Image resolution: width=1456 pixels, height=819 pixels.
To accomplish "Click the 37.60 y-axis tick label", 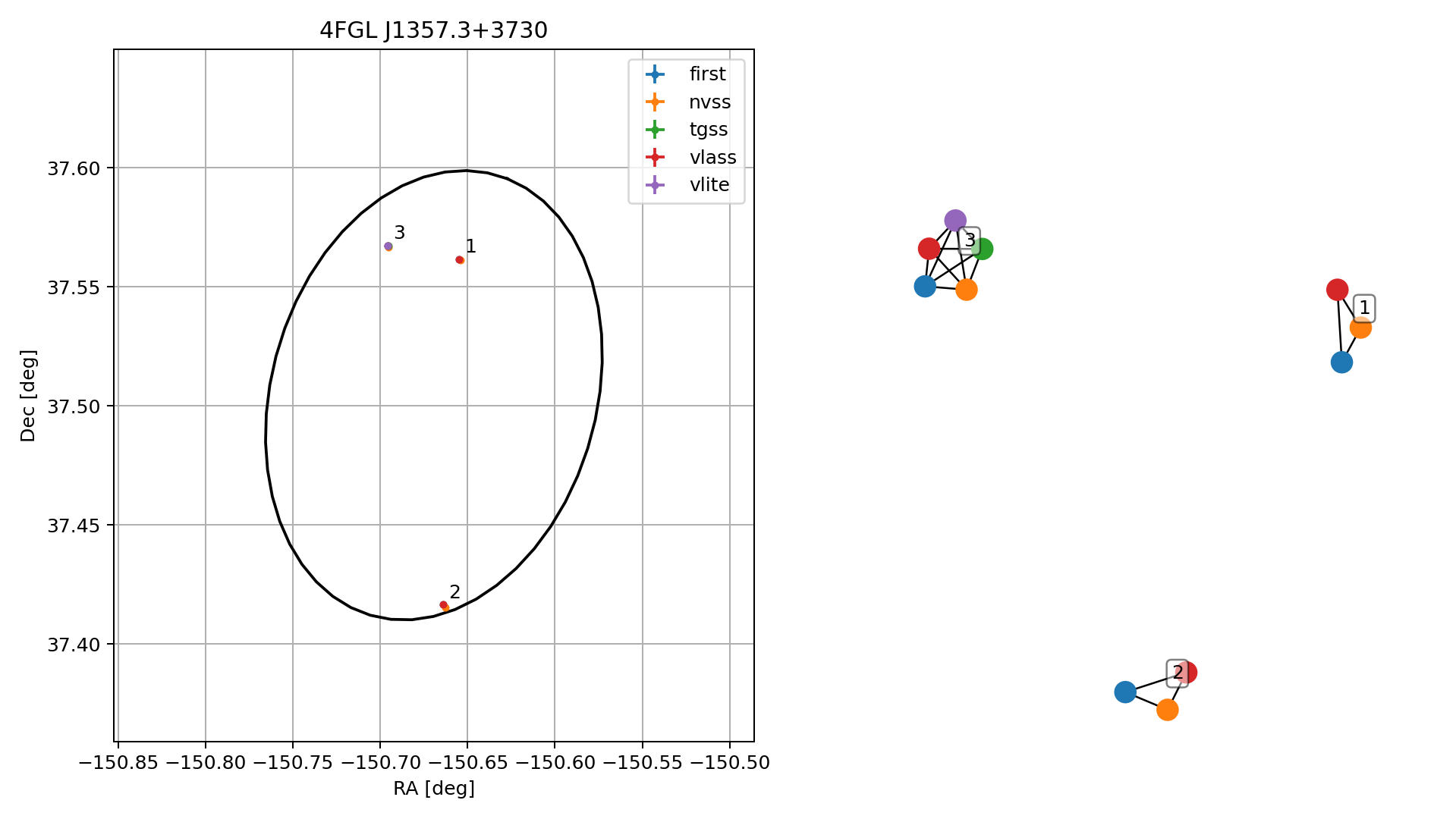I will 74,168.
